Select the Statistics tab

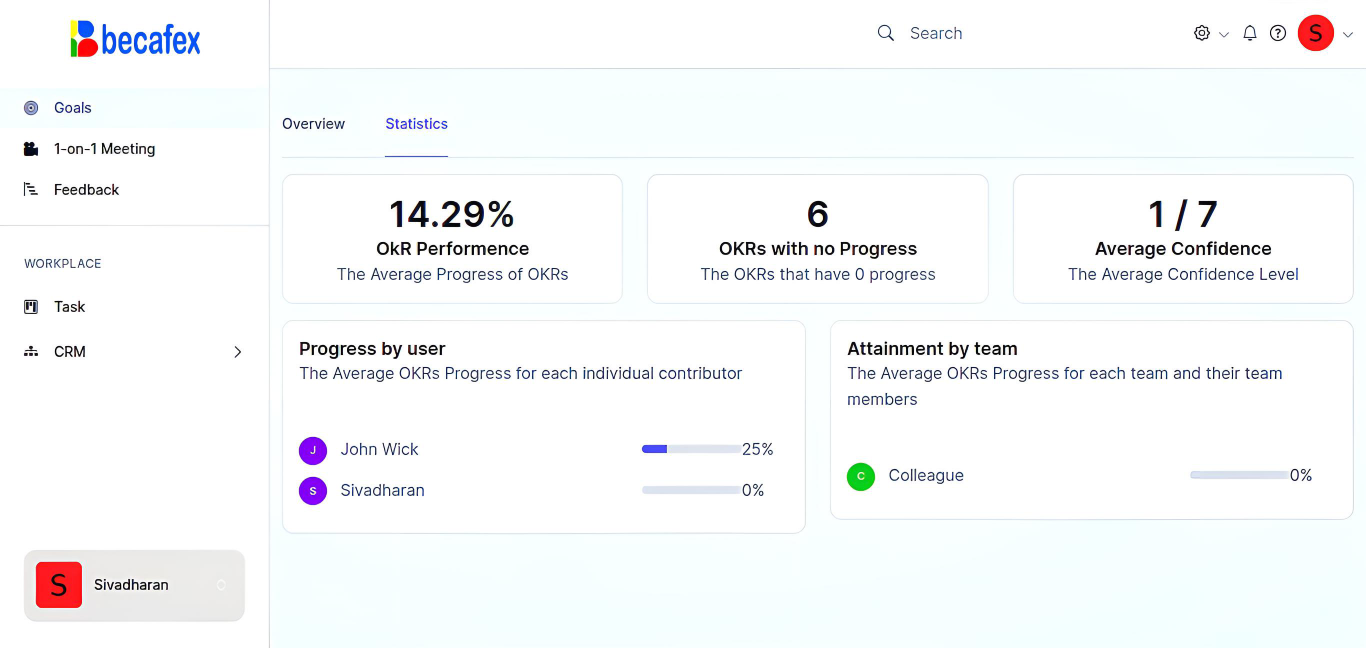coord(416,124)
